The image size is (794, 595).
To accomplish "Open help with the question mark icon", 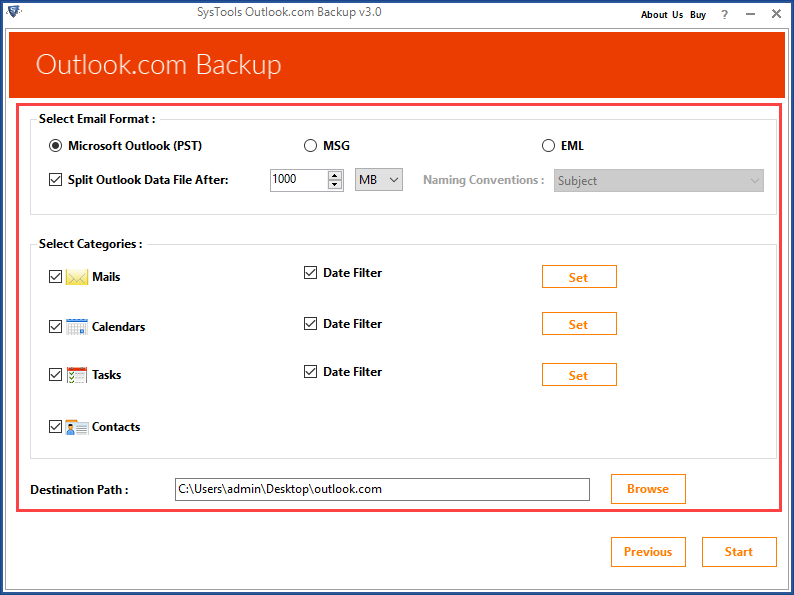I will tap(725, 15).
